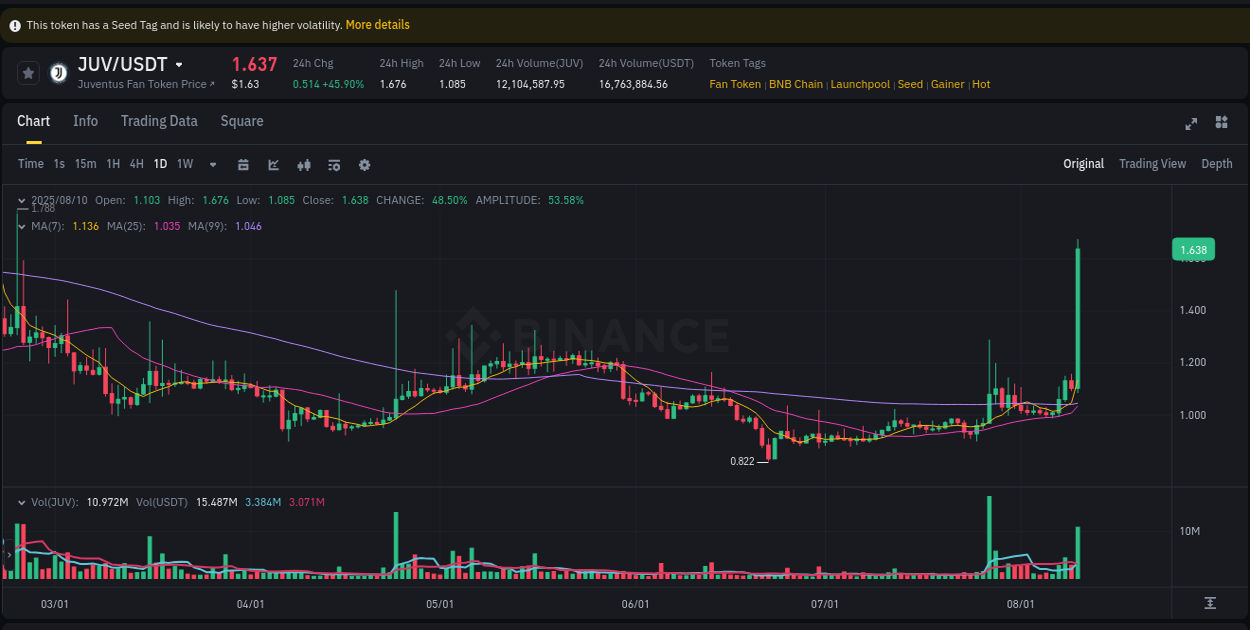
Task: Click the More details link
Action: pos(377,24)
